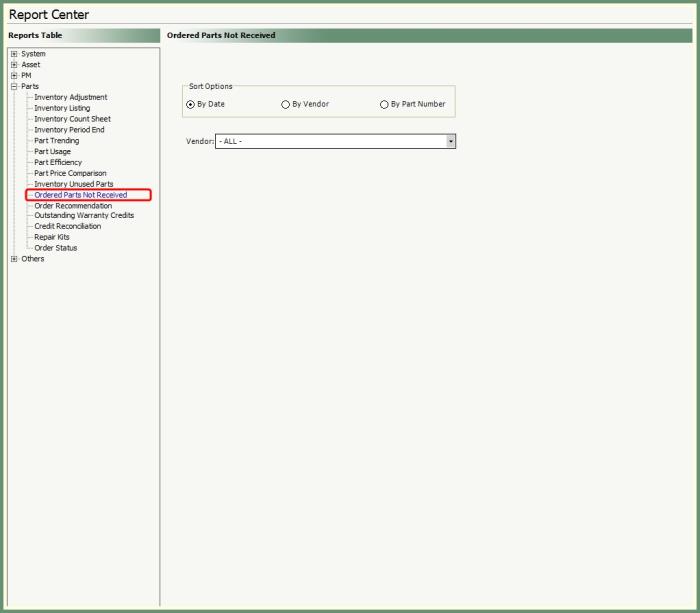This screenshot has width=700, height=613.
Task: Open the Vendor dropdown list
Action: 451,142
